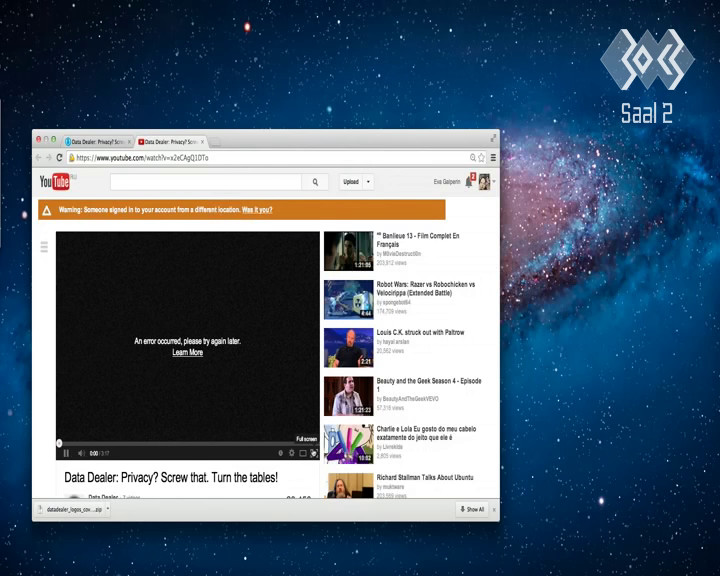Open the Robot Wars video thumbnail
This screenshot has width=720, height=576.
(x=349, y=299)
